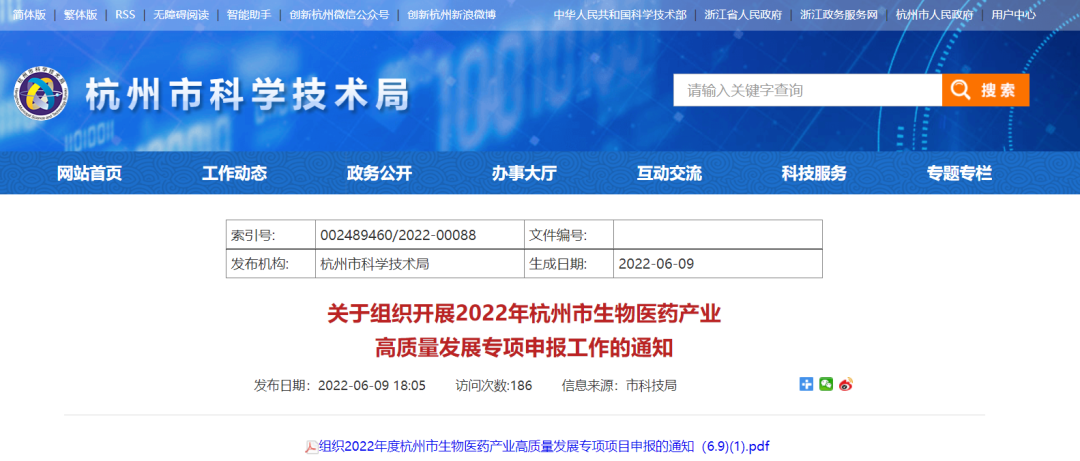Open the 智能助手 assistant link
This screenshot has height=461, width=1080.
(249, 14)
